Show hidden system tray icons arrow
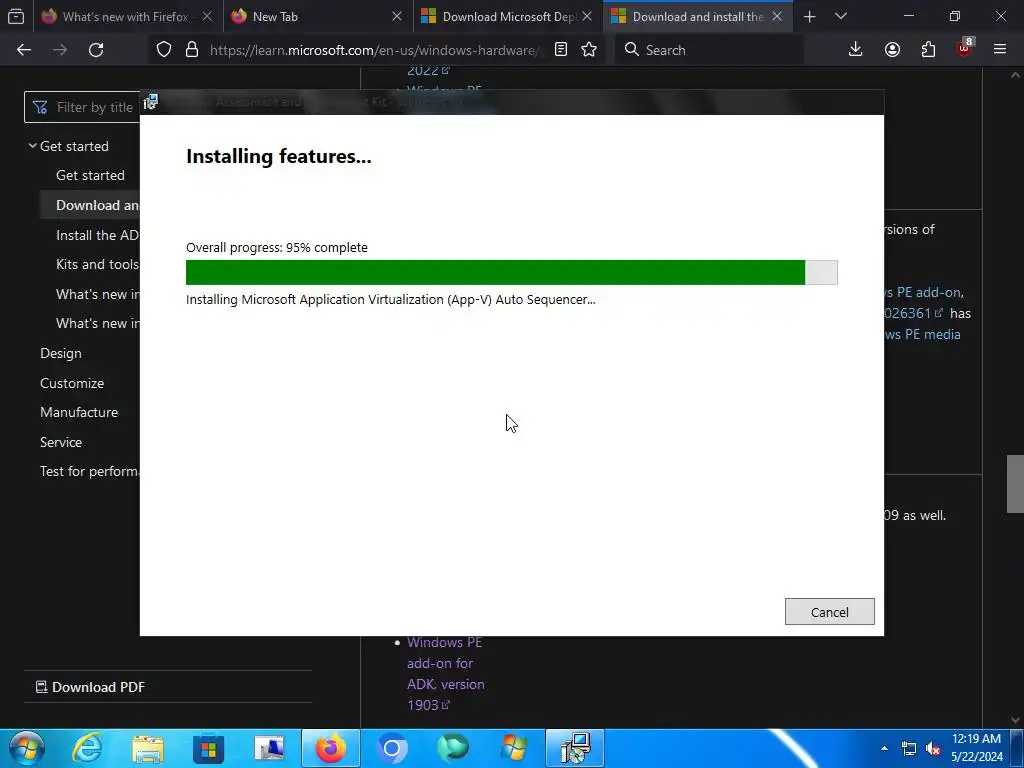Image resolution: width=1024 pixels, height=768 pixels. point(884,748)
